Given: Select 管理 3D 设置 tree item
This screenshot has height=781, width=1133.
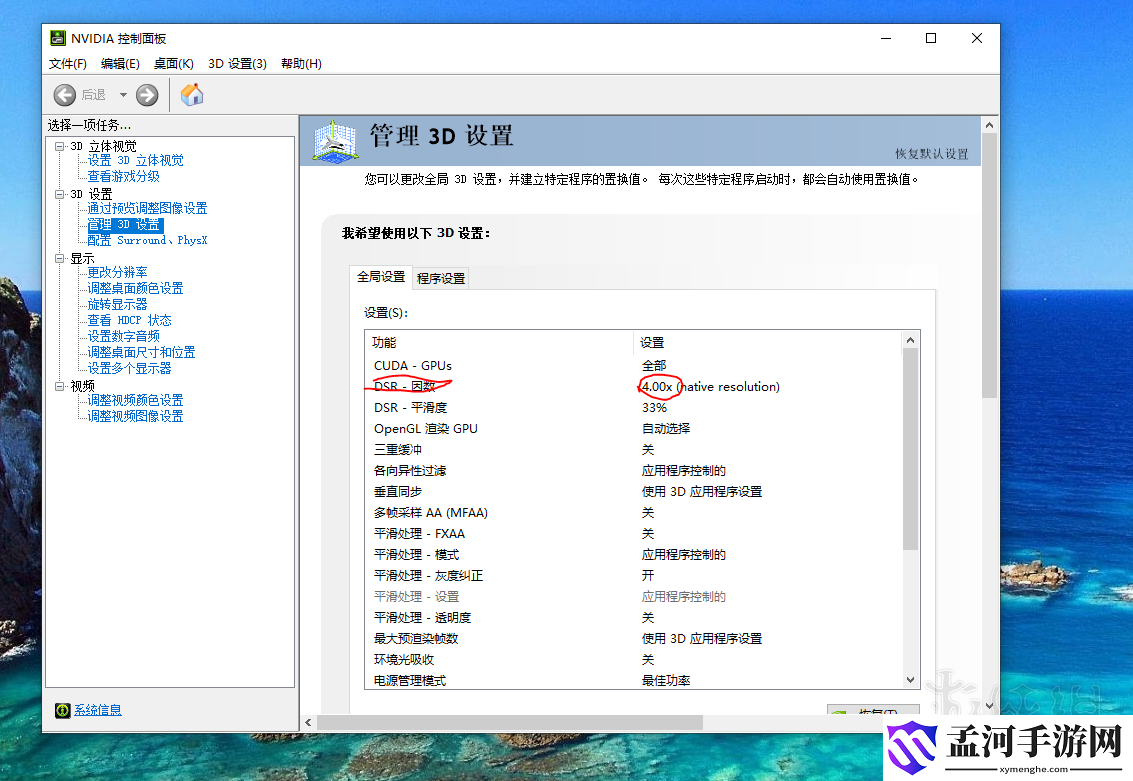Looking at the screenshot, I should point(126,225).
